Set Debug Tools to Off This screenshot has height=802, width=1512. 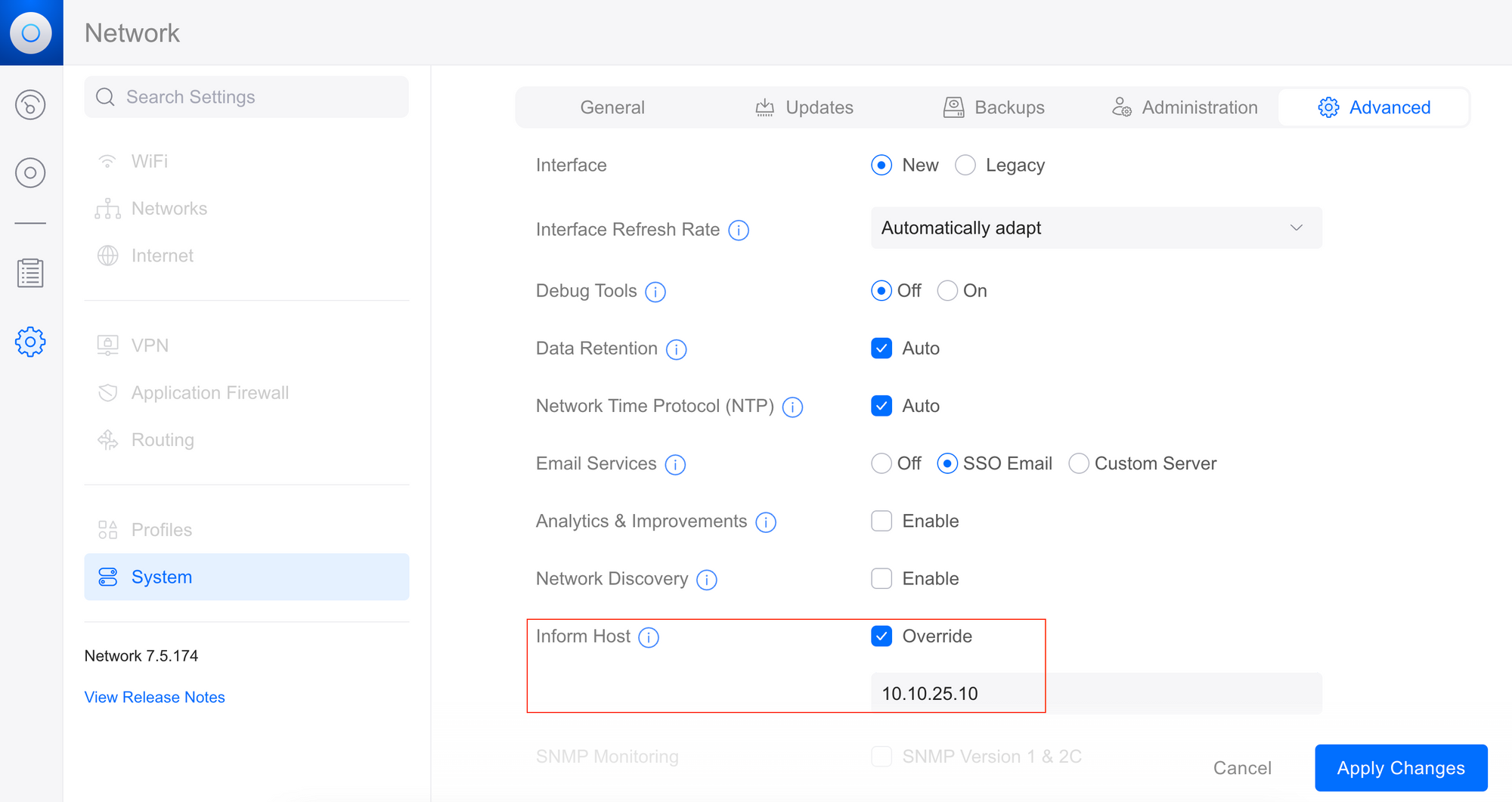(x=881, y=291)
